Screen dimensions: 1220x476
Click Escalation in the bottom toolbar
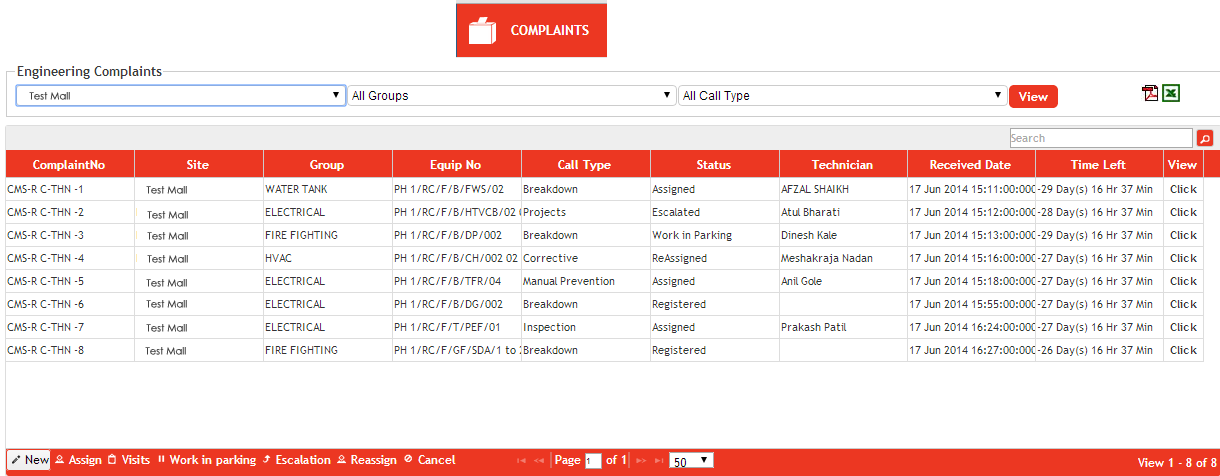click(x=296, y=460)
